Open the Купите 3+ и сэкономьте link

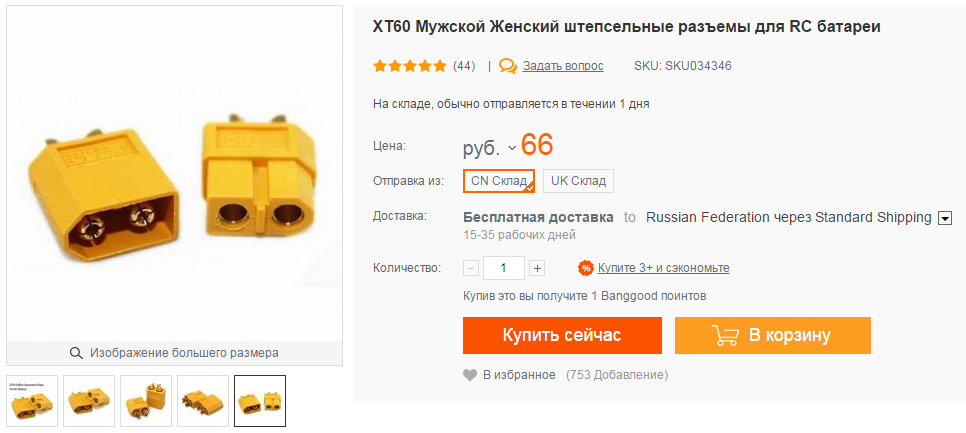coord(664,268)
